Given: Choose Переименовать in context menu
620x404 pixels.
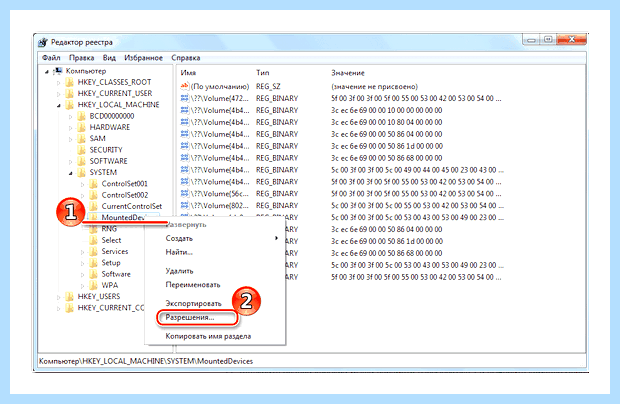Looking at the screenshot, I should click(x=193, y=285).
